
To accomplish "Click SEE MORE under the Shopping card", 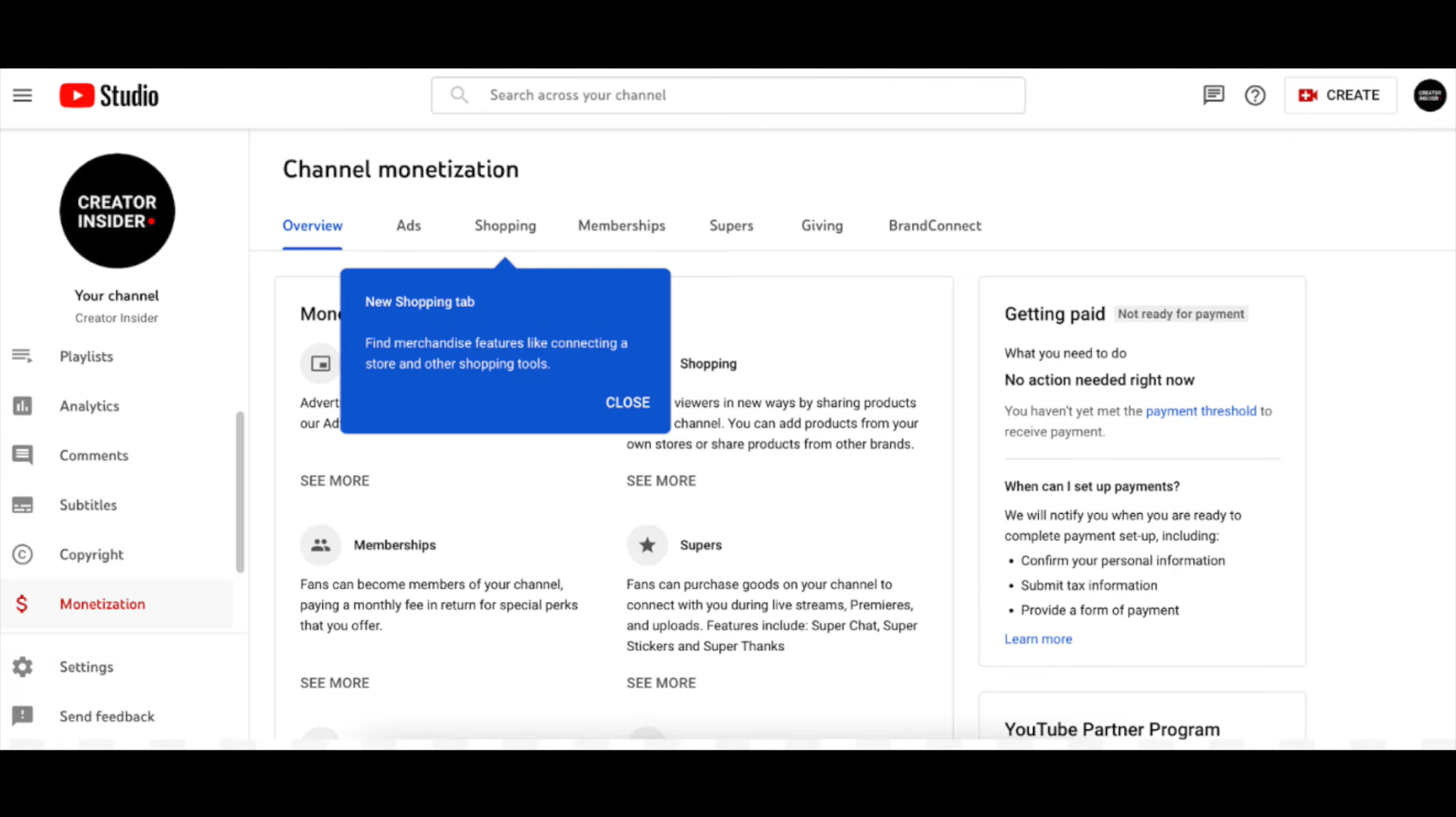I will point(661,480).
